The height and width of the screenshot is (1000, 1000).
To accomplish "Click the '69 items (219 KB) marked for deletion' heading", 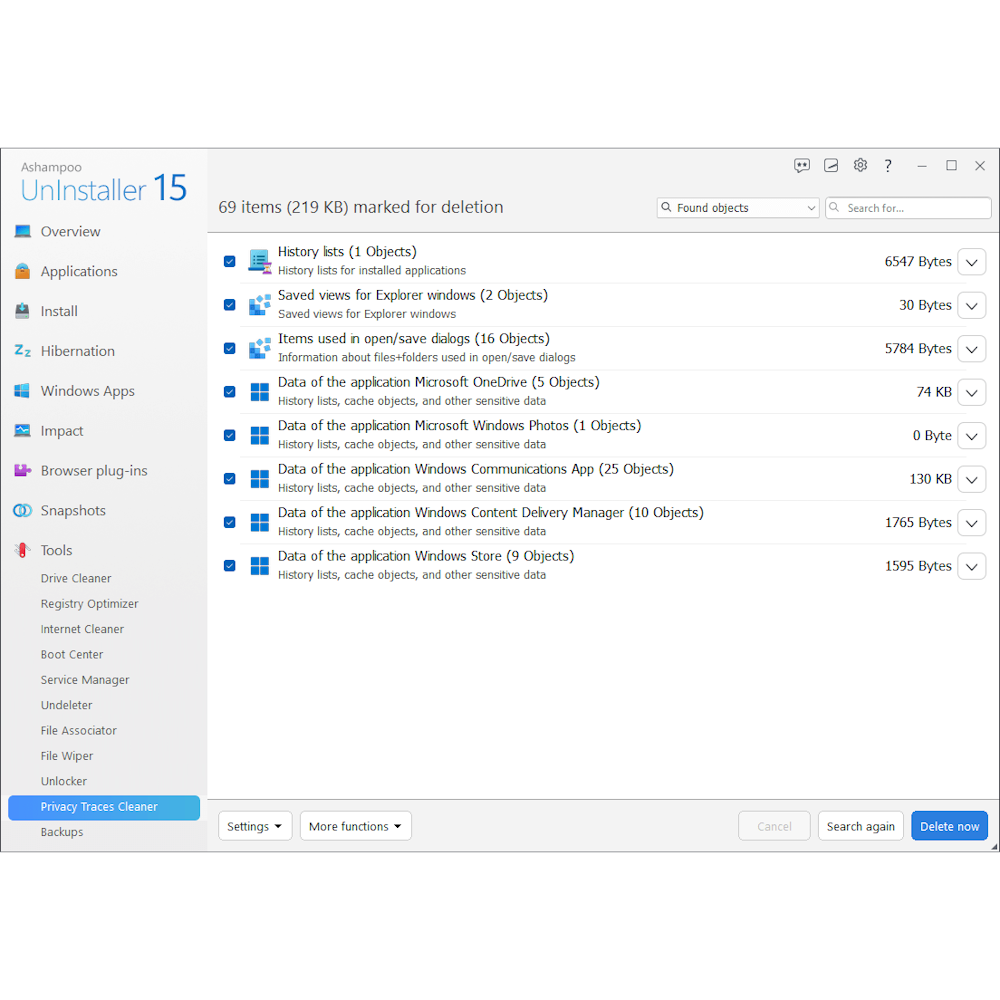I will (361, 207).
